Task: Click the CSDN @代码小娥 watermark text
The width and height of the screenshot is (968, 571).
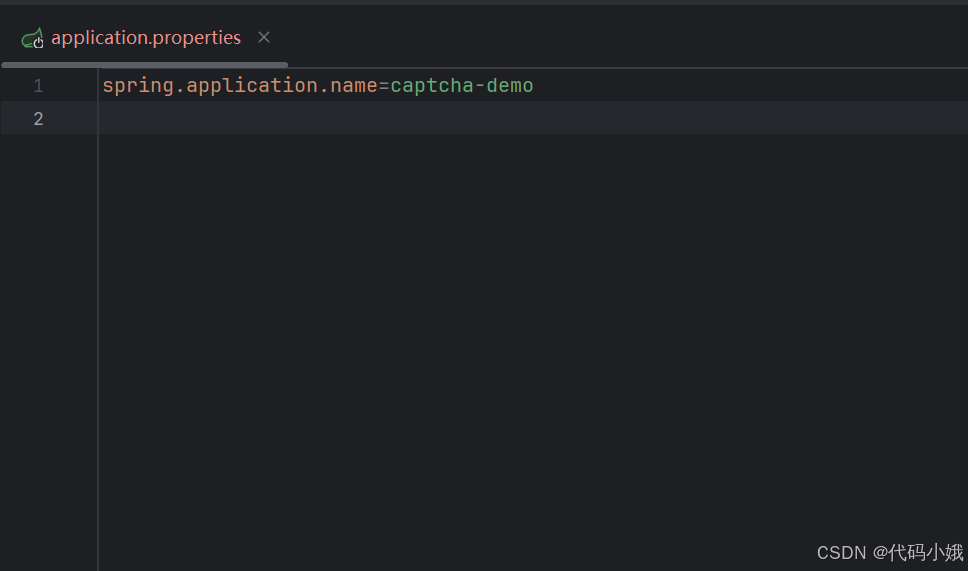Action: (x=890, y=552)
